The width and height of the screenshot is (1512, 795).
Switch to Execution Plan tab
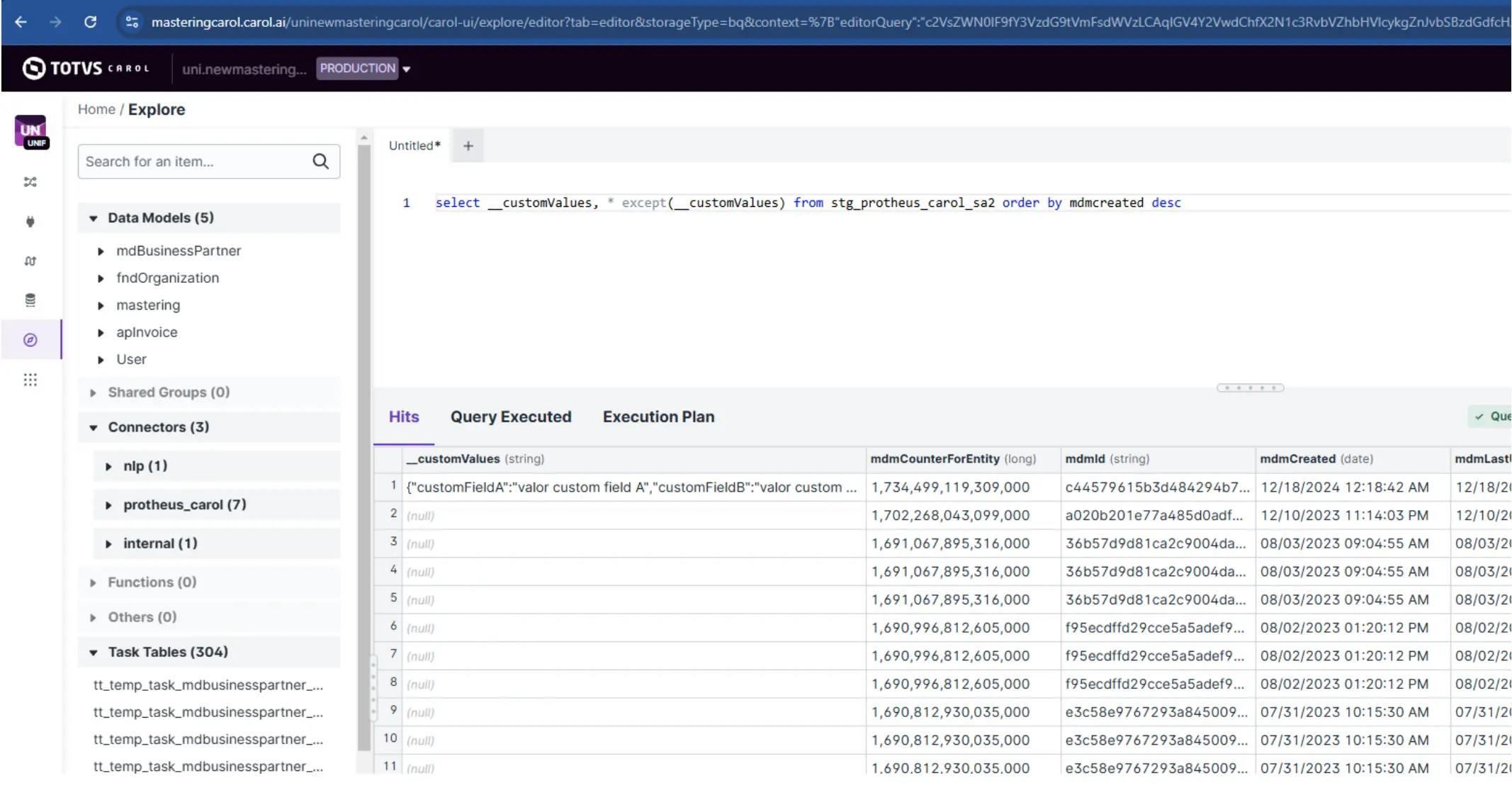[658, 417]
